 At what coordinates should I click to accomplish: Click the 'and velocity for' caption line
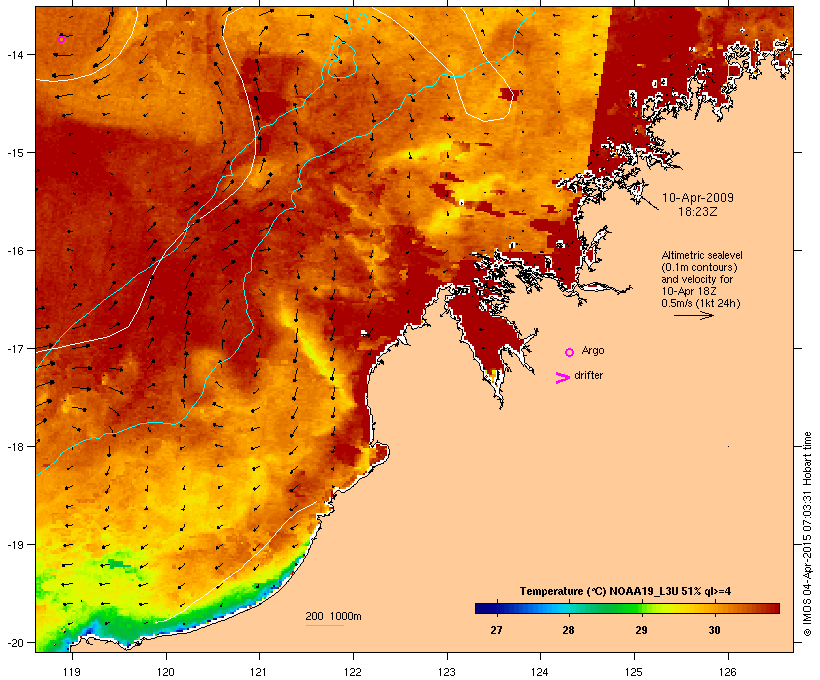pos(697,279)
